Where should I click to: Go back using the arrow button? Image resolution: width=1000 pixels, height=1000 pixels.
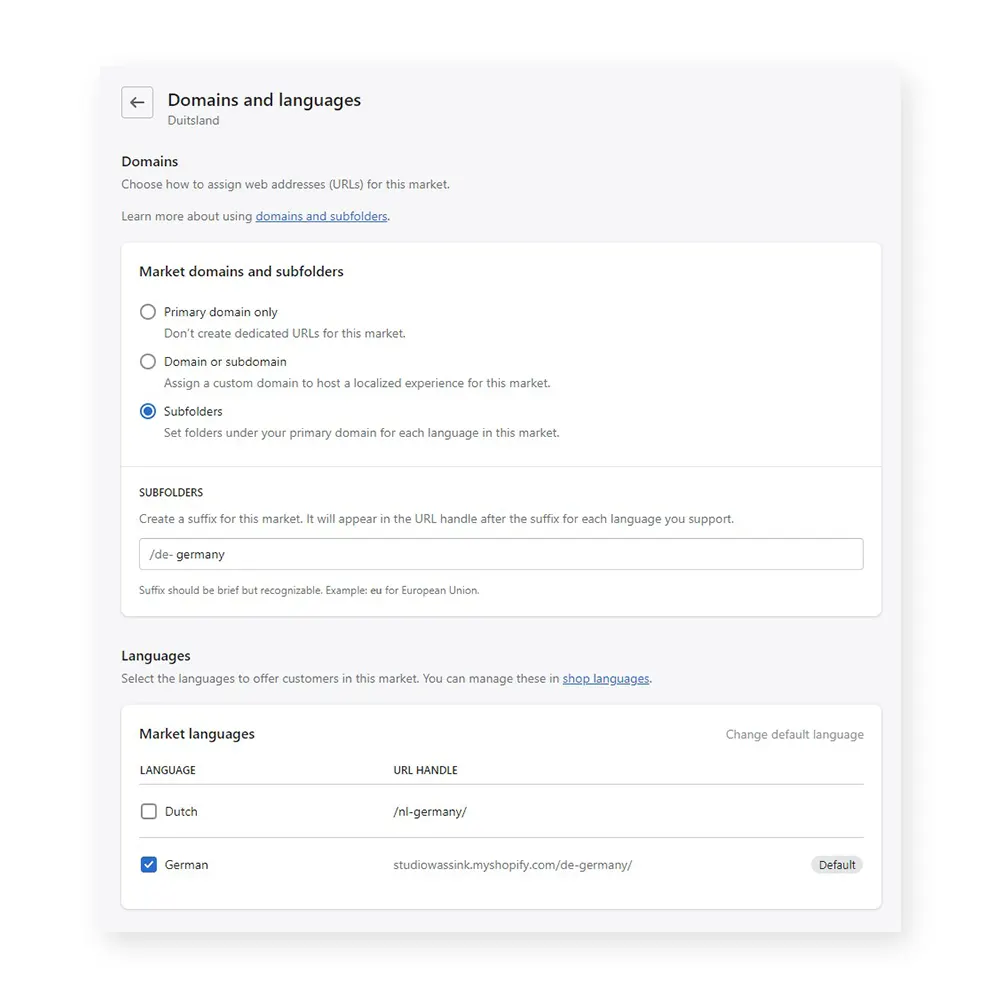point(137,103)
